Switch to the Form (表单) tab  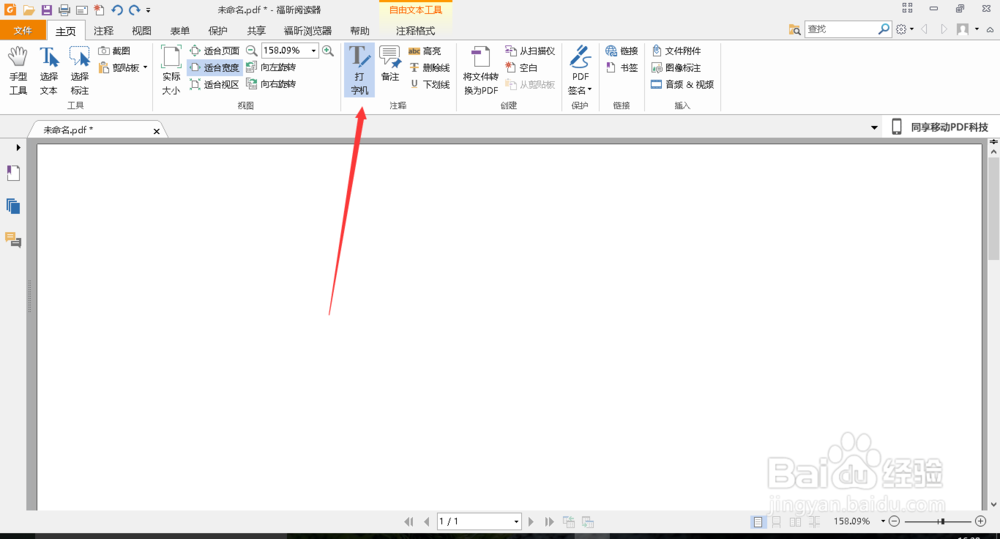click(180, 31)
